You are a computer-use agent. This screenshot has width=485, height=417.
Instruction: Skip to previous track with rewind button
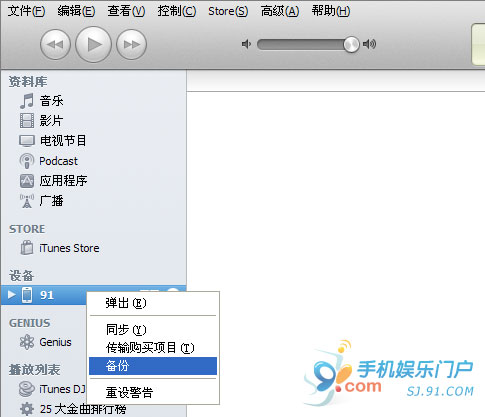pos(55,44)
